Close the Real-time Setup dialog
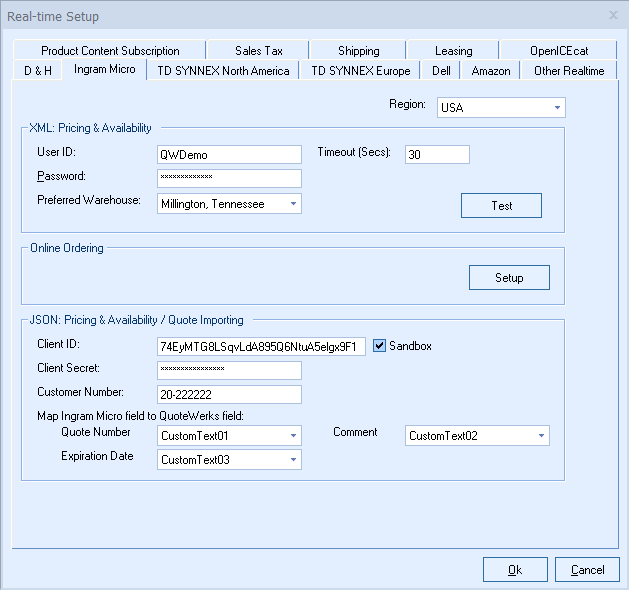Image resolution: width=629 pixels, height=590 pixels. pos(613,15)
